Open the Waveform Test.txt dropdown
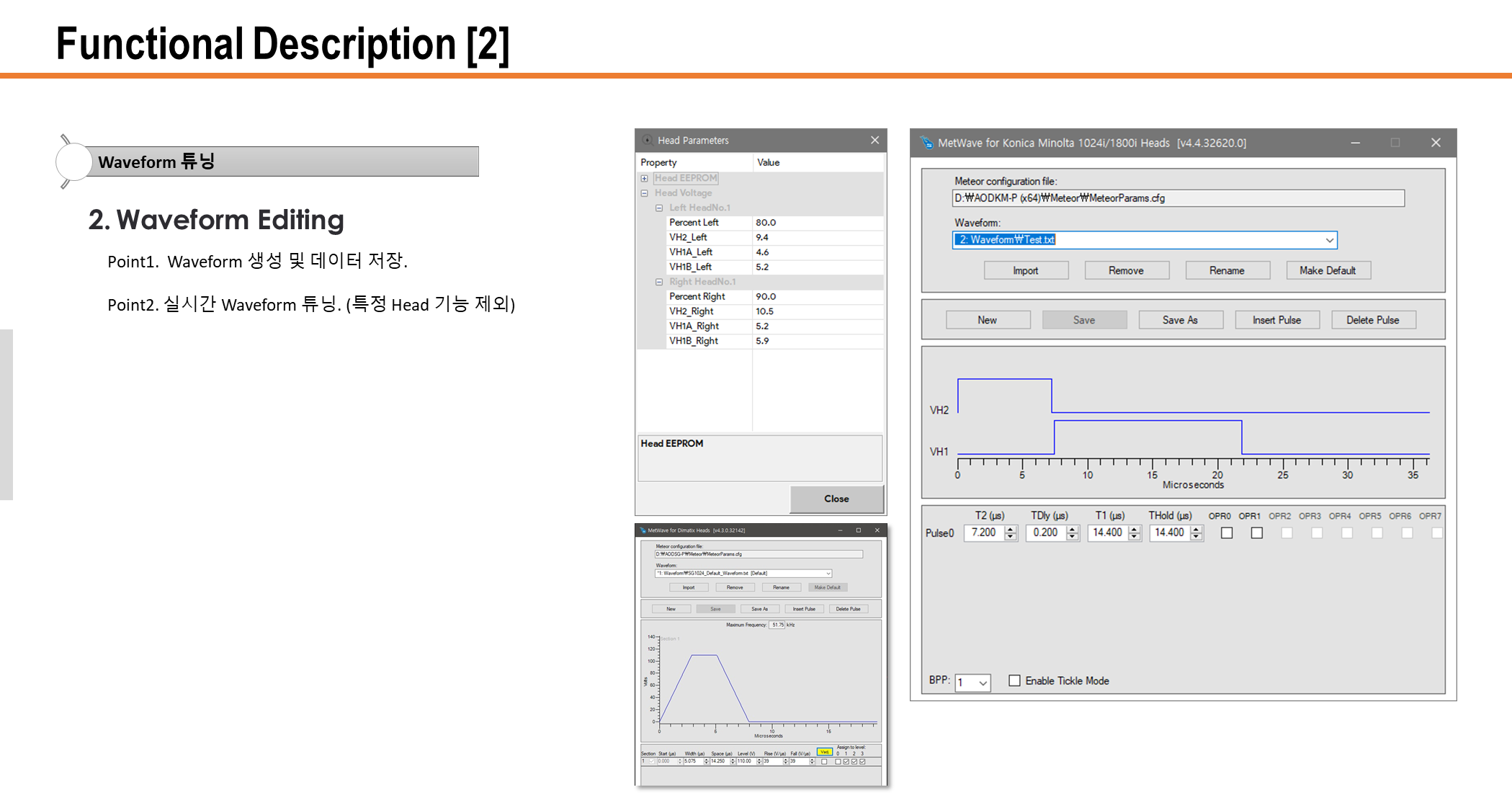This screenshot has width=1512, height=795. [x=1329, y=240]
